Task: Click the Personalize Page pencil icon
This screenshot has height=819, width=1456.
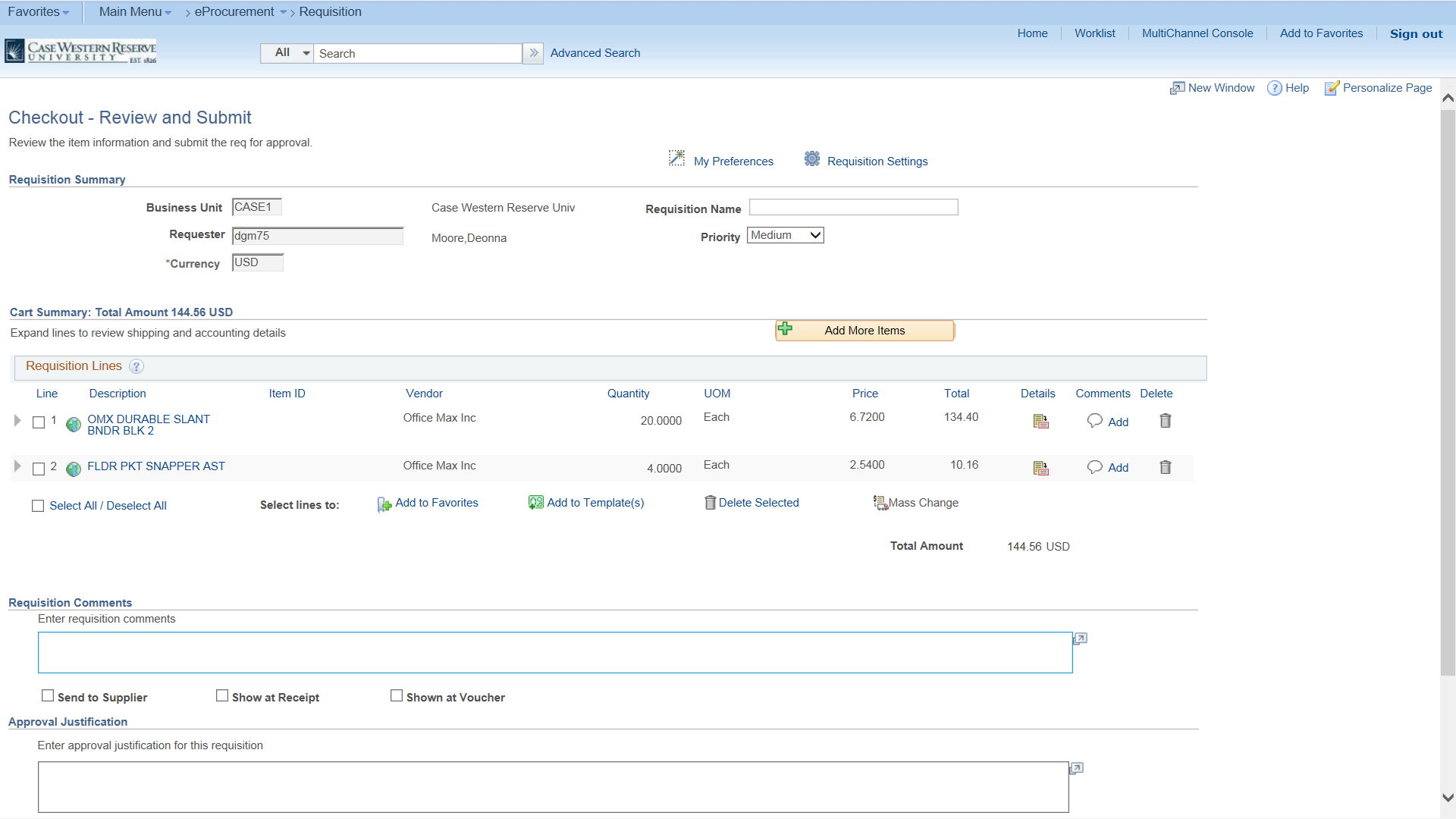Action: click(x=1332, y=88)
